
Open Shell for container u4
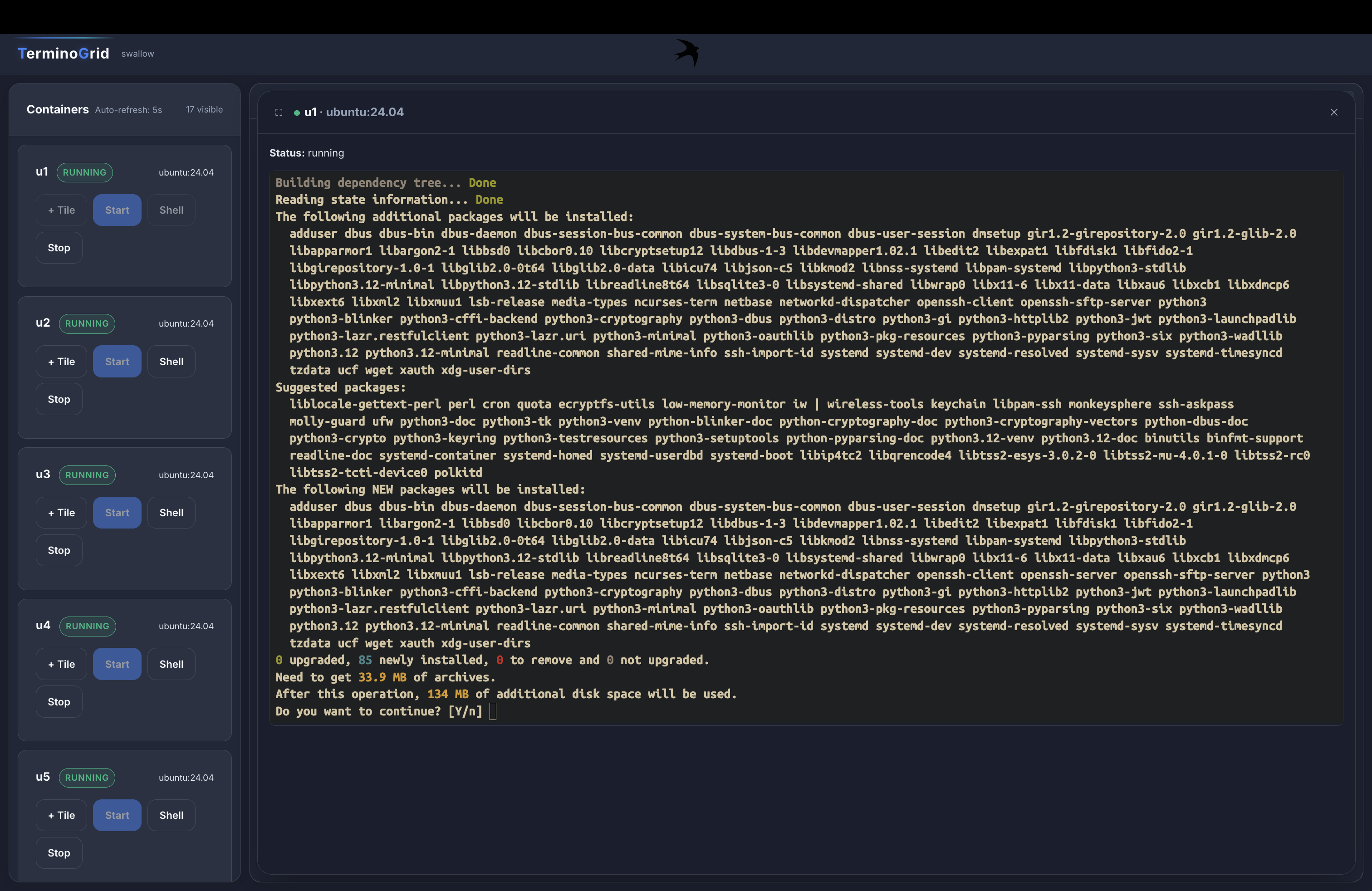point(171,665)
